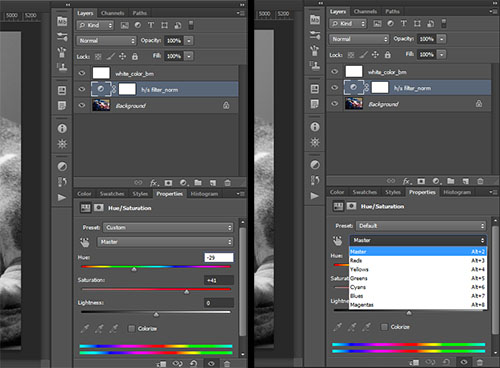This screenshot has height=368, width=500.
Task: Filter for smart objects in left screenshot
Action: pyautogui.click(x=178, y=25)
